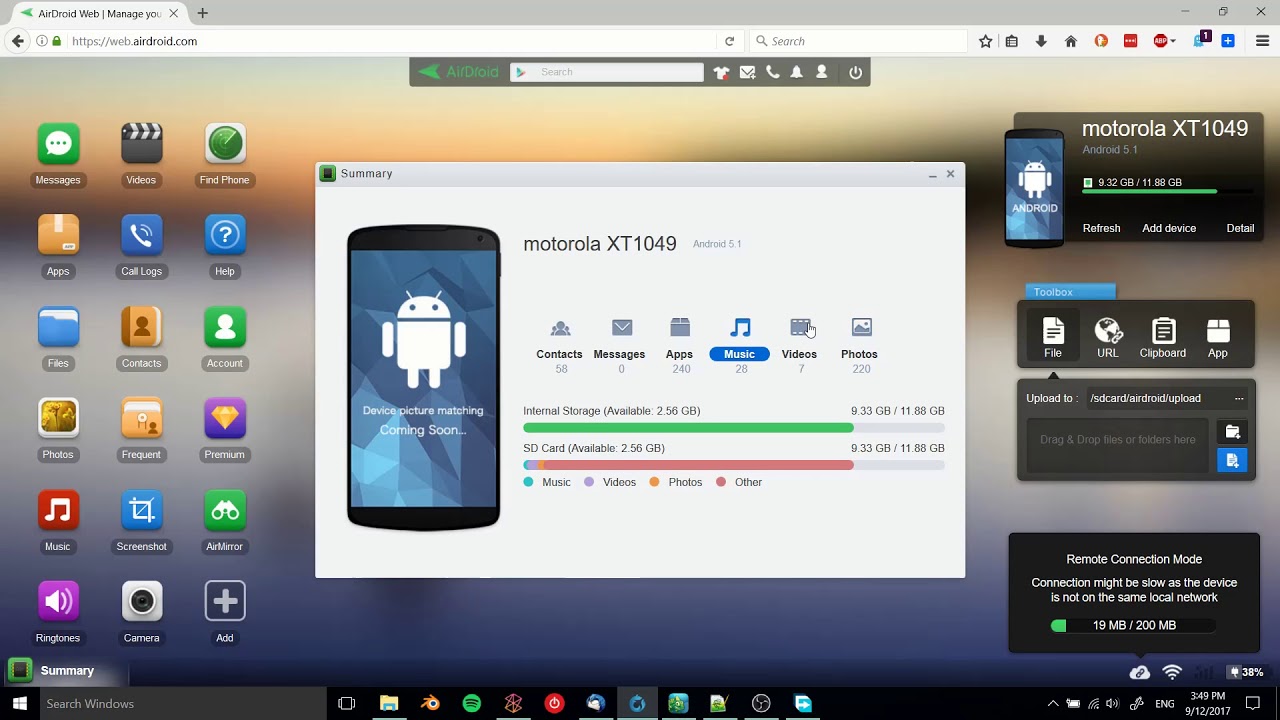Open the Frequent contacts icon
1280x720 pixels.
coord(141,418)
